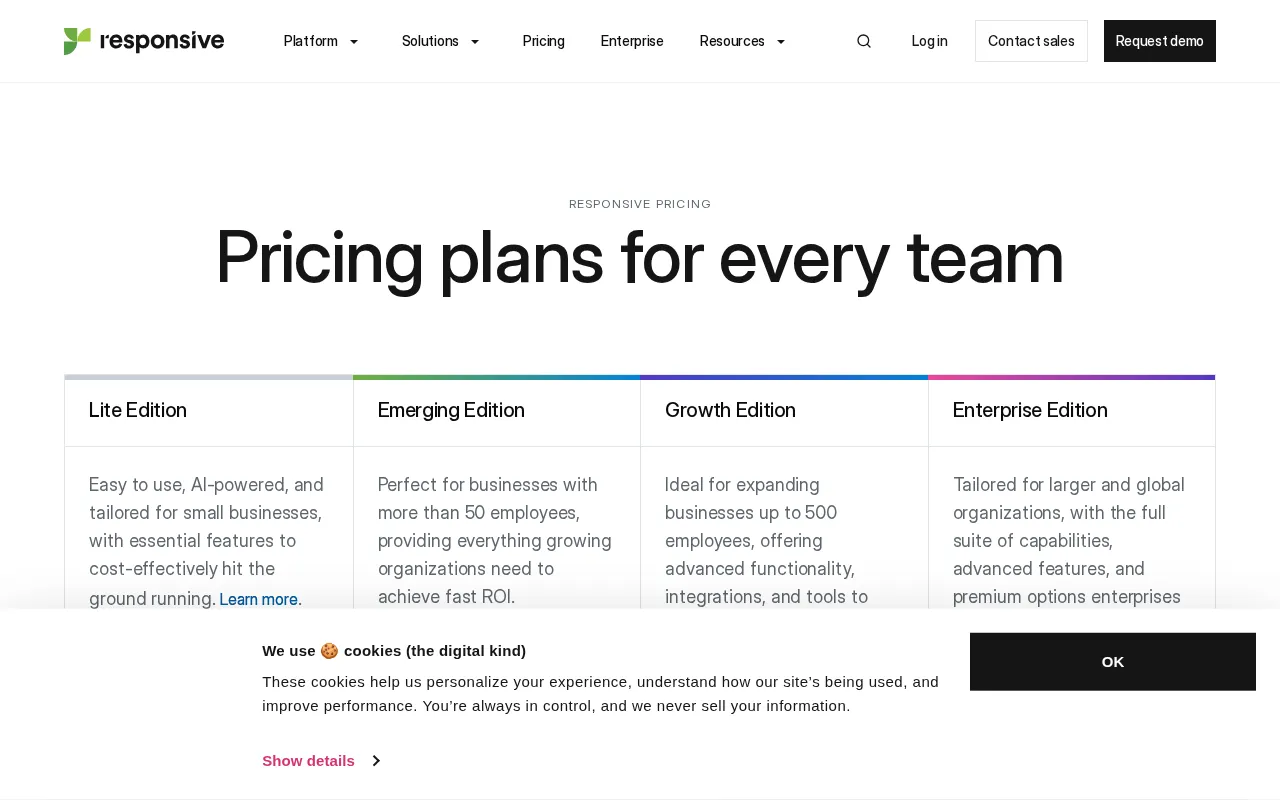The height and width of the screenshot is (800, 1280).
Task: Click the RESPONSIVE PRICING label
Action: (x=640, y=204)
